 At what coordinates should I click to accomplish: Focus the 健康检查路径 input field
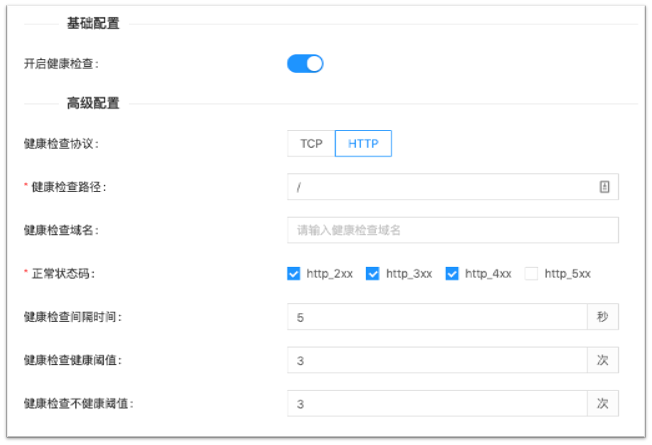click(x=440, y=187)
